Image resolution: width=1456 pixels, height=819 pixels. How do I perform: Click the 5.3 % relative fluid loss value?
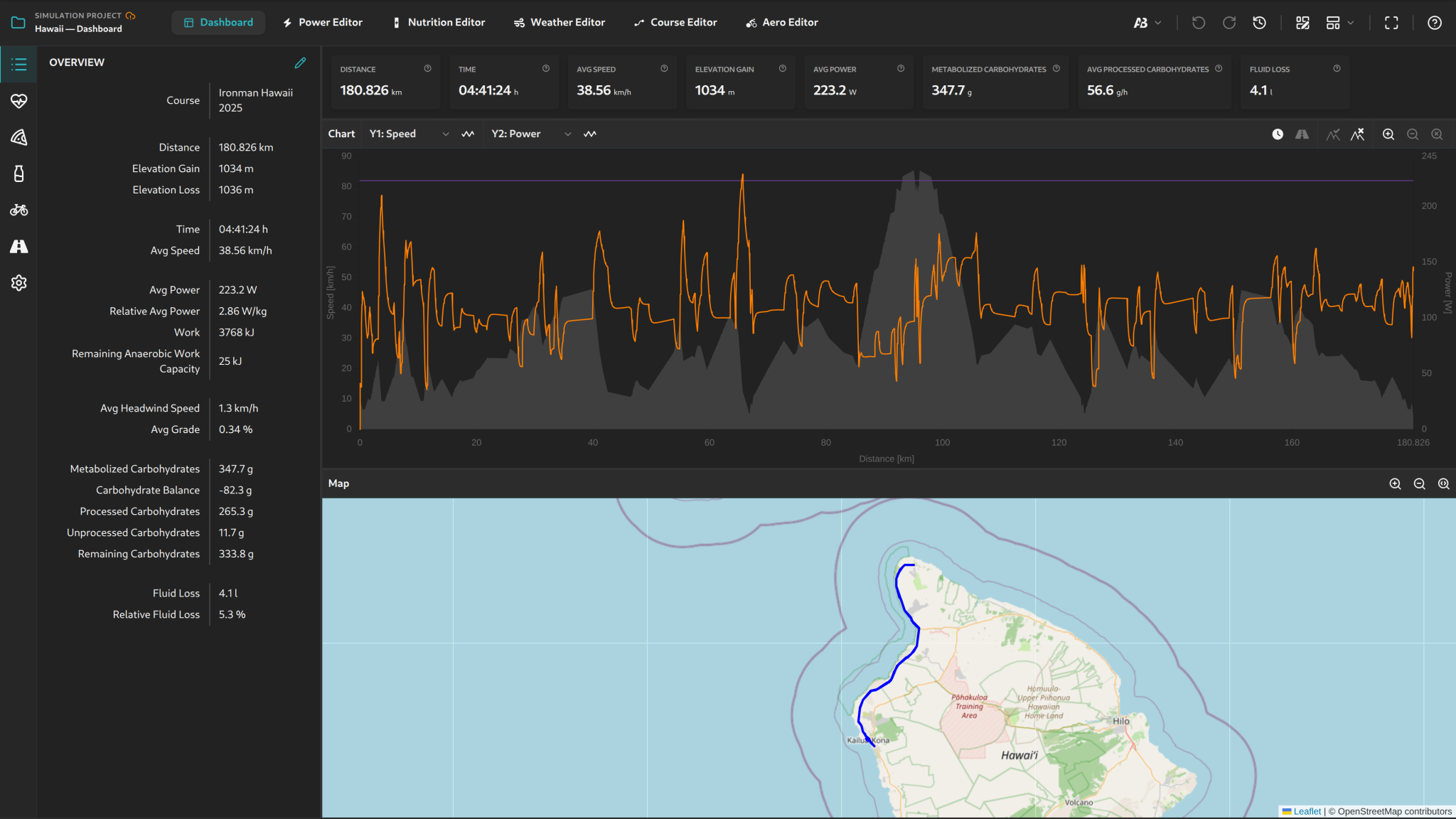pos(232,615)
